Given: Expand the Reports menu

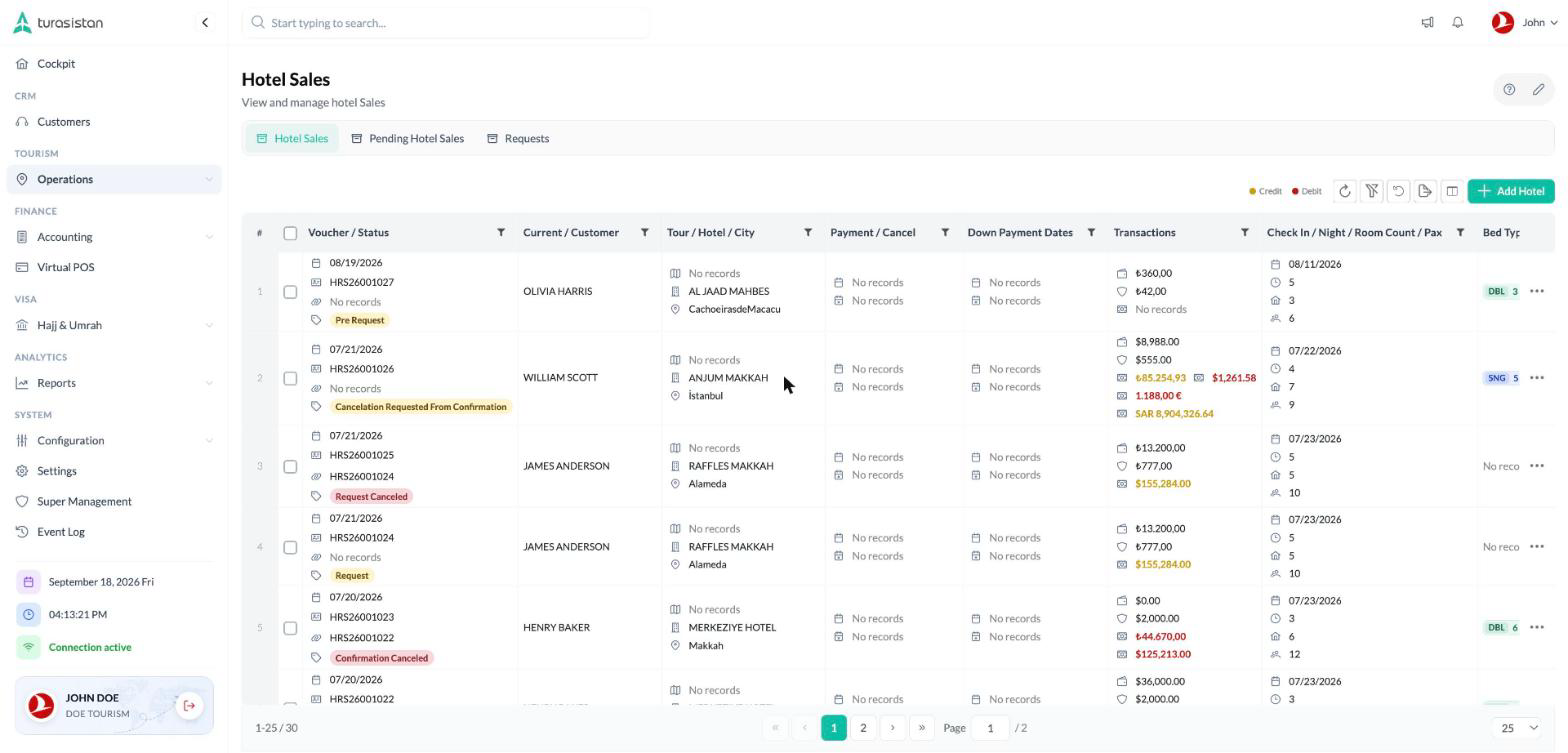Looking at the screenshot, I should (x=114, y=383).
